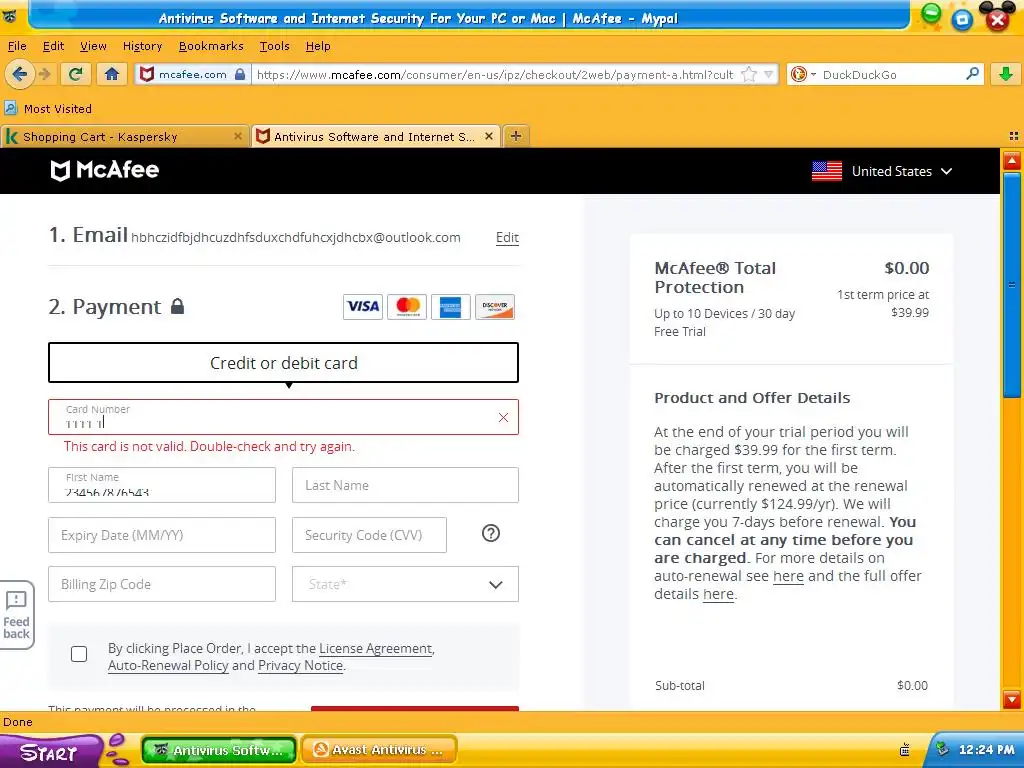Open the File menu
Screen dimensions: 1024x768
[x=17, y=46]
